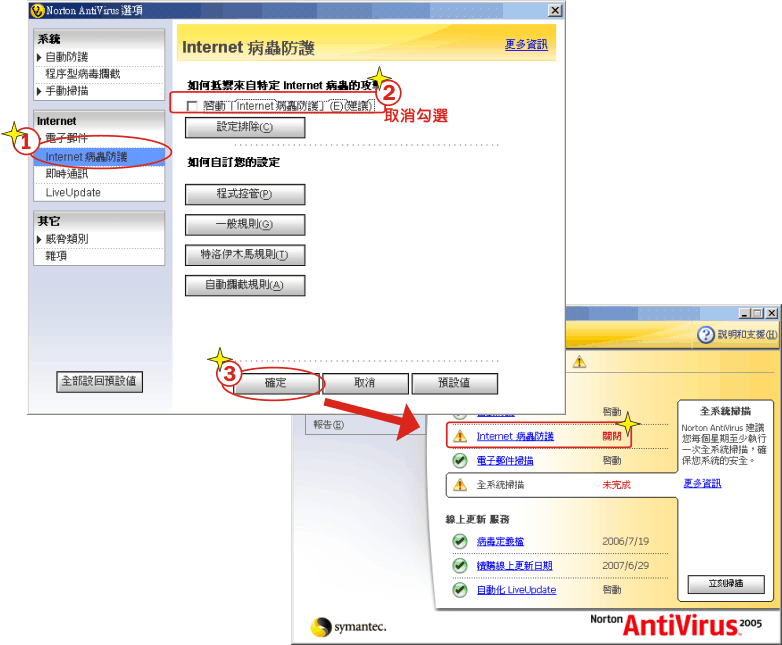Open 特洛伊木馬規則 settings
Image resolution: width=782 pixels, height=645 pixels.
tap(245, 255)
